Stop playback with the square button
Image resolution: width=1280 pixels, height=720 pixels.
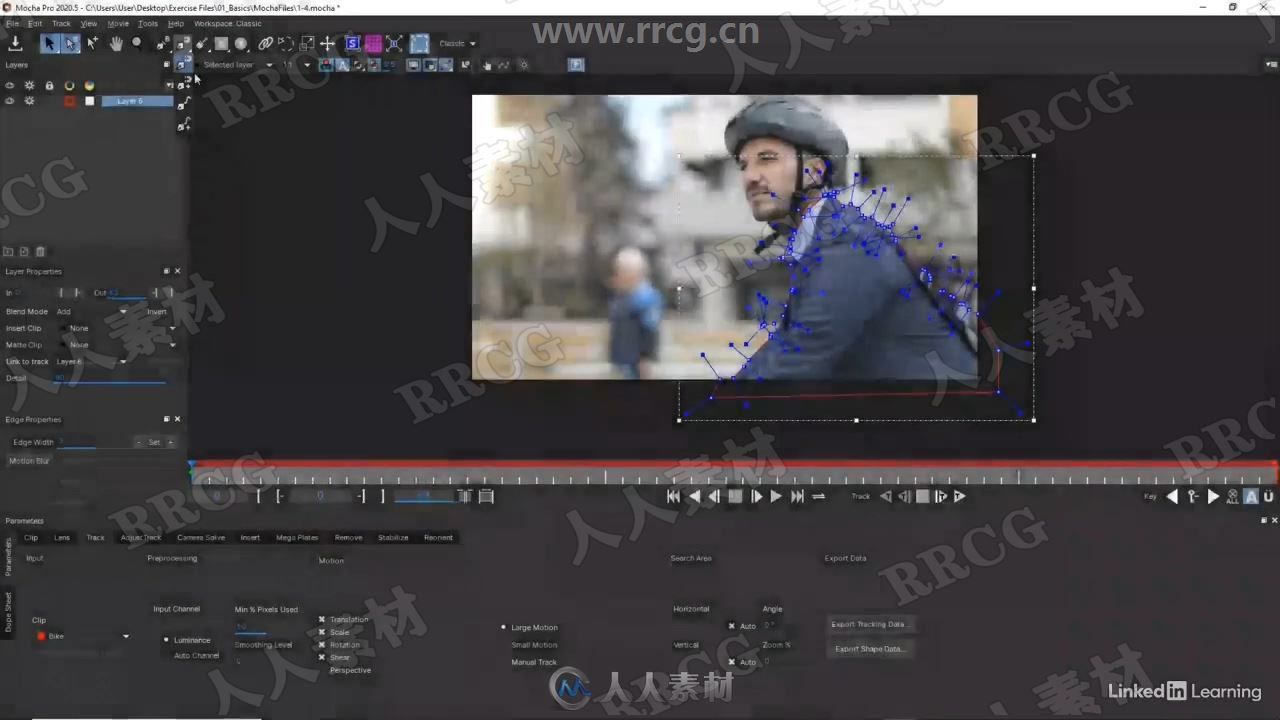click(735, 496)
